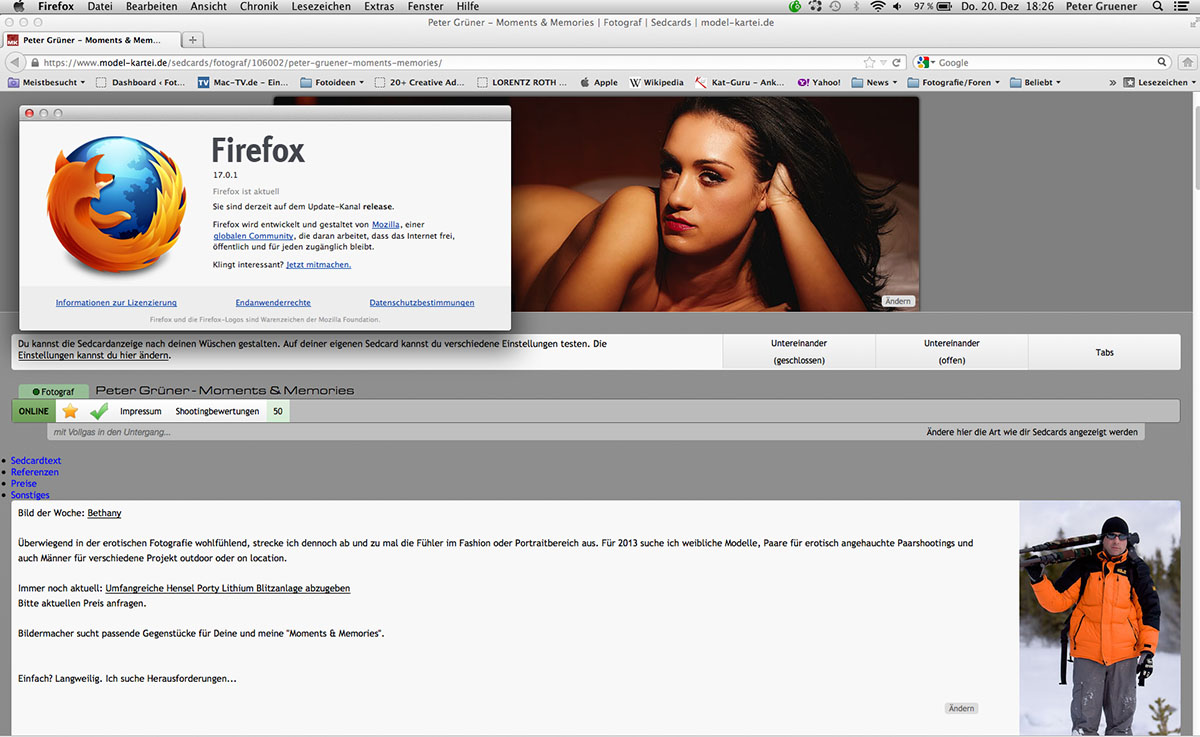Open the Bethany picture-of-the-week link
Image resolution: width=1200 pixels, height=737 pixels.
(x=104, y=513)
